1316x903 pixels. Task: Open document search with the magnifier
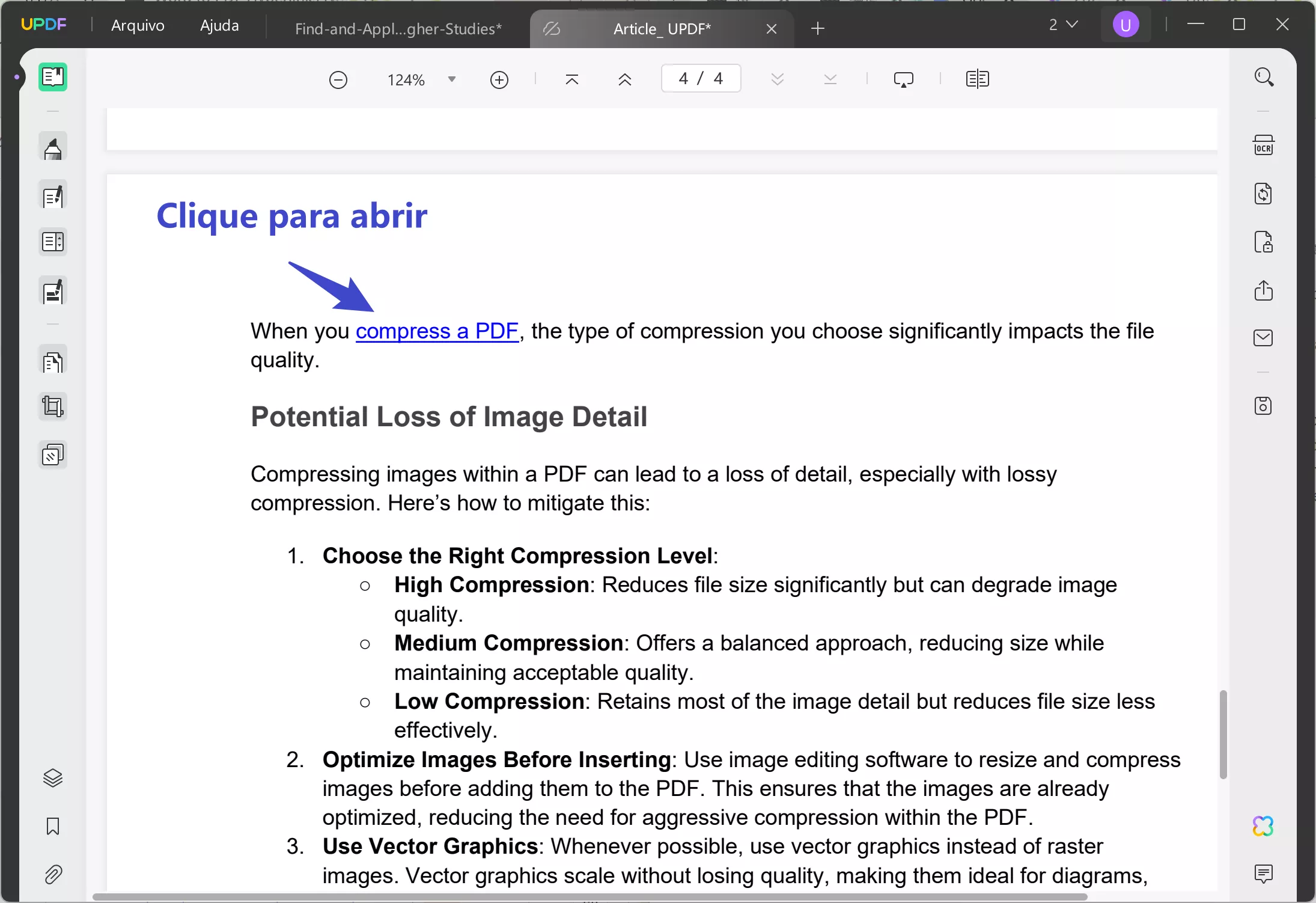coord(1264,77)
